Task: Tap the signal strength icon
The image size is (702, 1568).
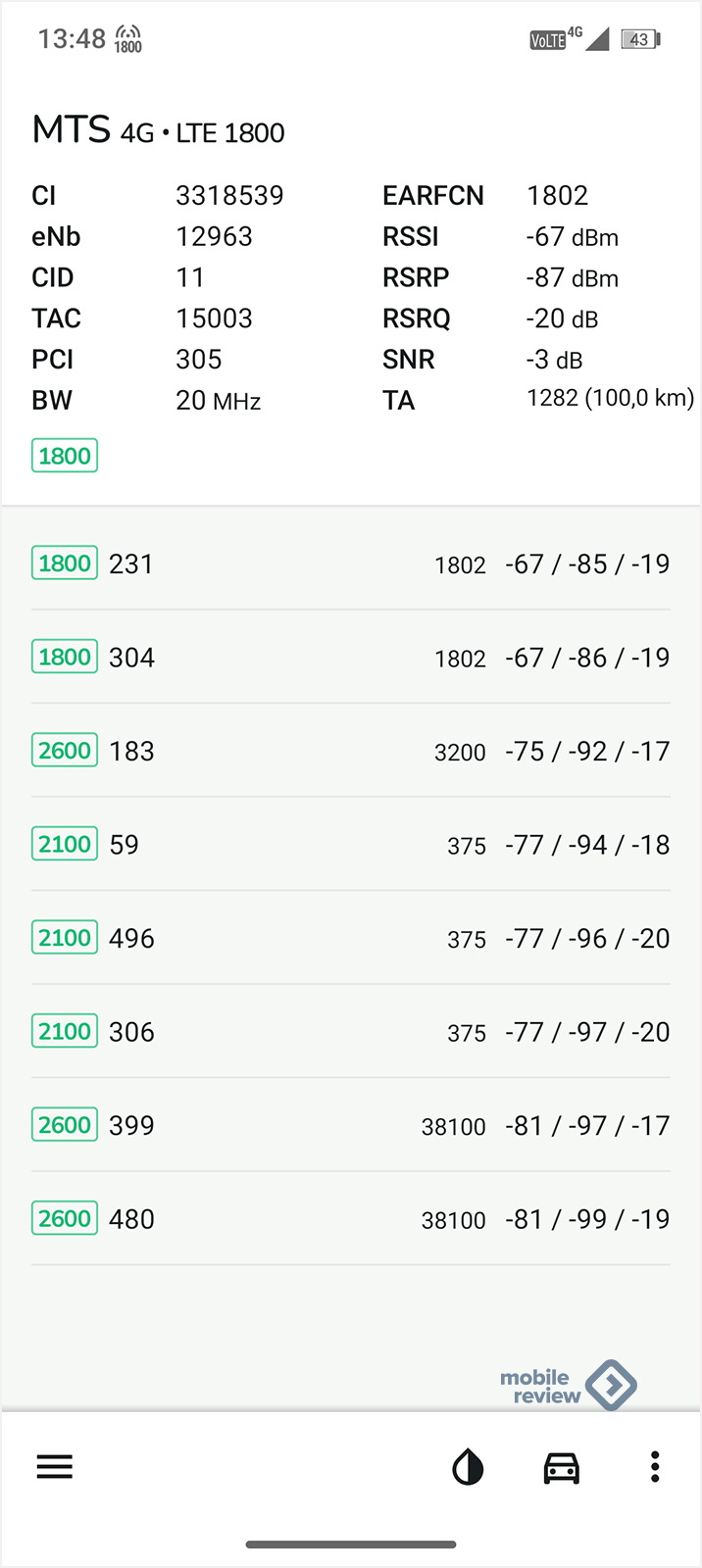Action: (597, 39)
